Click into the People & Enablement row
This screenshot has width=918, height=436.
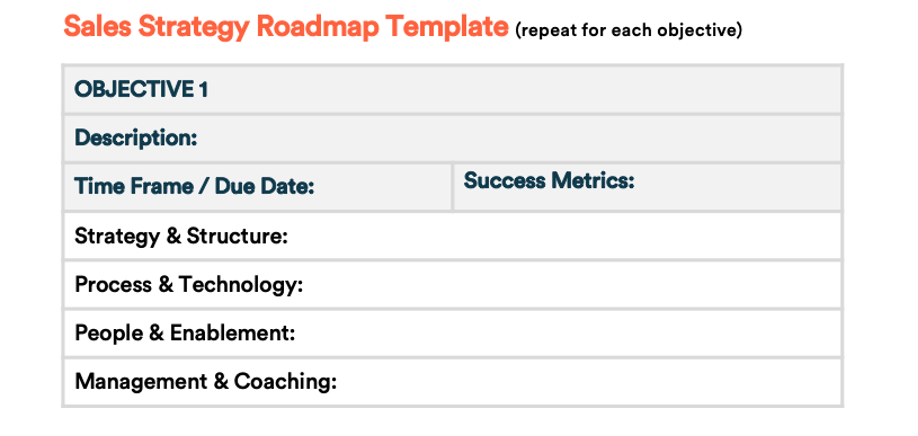point(452,333)
